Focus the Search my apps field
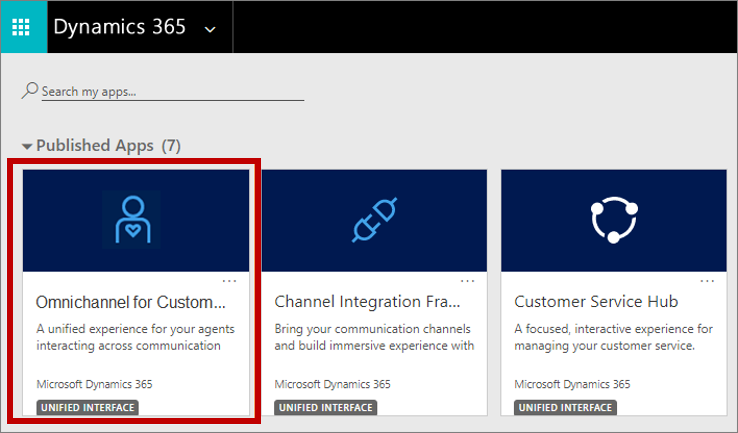Viewport: 738px width, 433px height. (x=173, y=92)
